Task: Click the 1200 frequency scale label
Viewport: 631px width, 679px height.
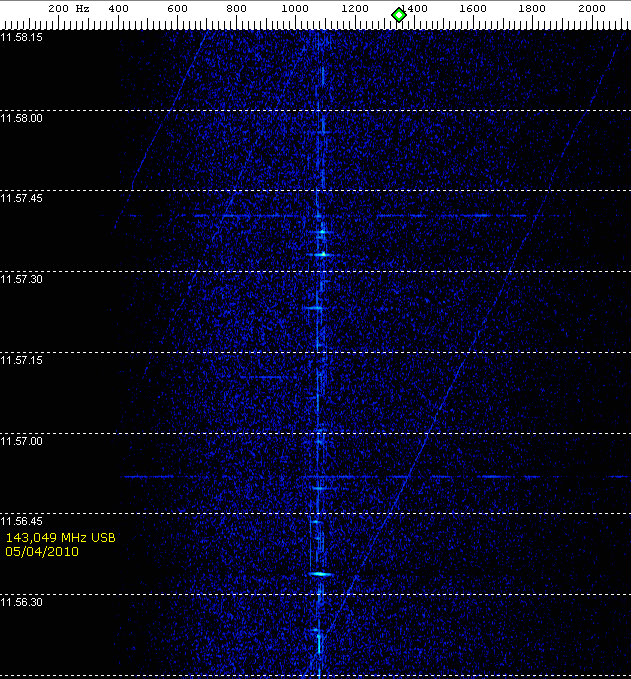Action: pyautogui.click(x=355, y=8)
